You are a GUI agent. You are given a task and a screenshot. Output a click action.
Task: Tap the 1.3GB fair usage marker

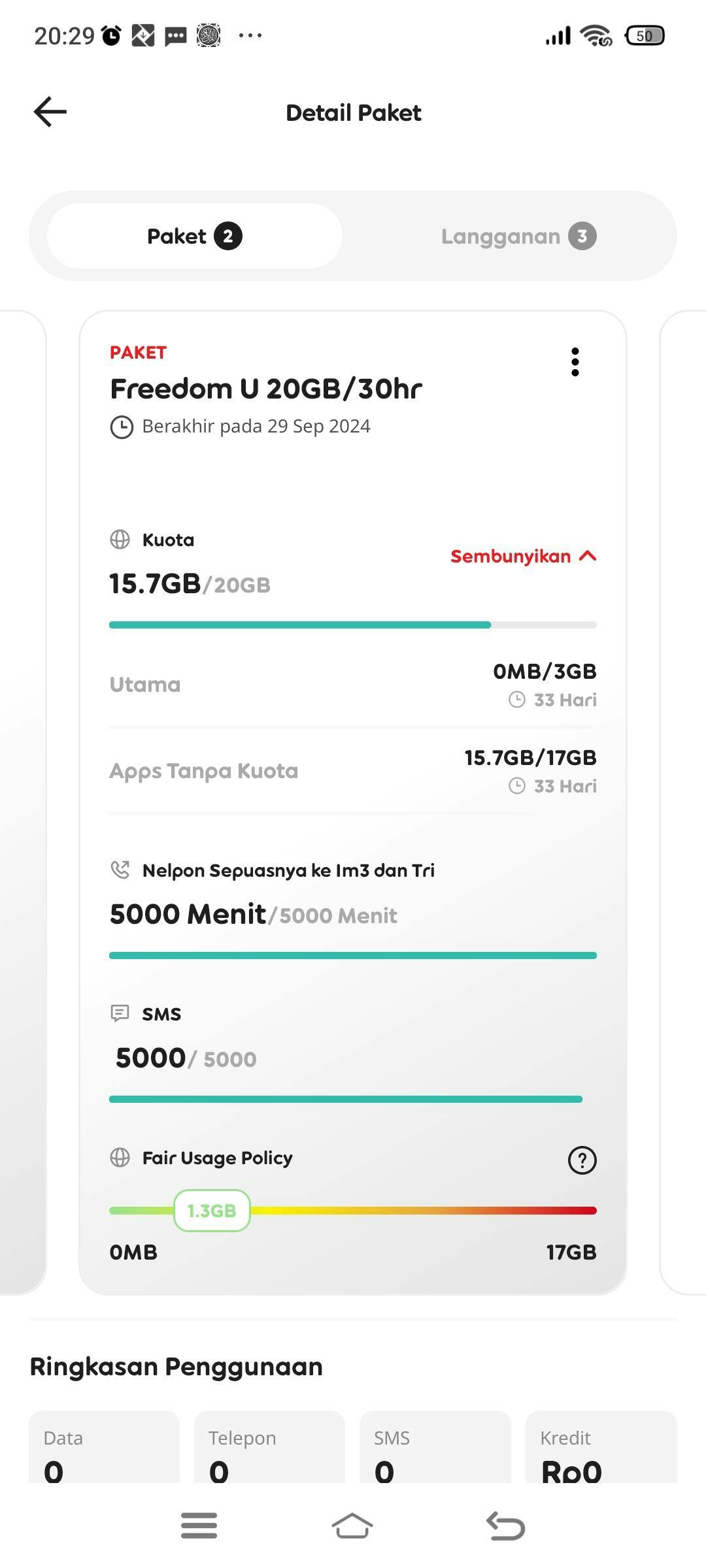pyautogui.click(x=212, y=1211)
